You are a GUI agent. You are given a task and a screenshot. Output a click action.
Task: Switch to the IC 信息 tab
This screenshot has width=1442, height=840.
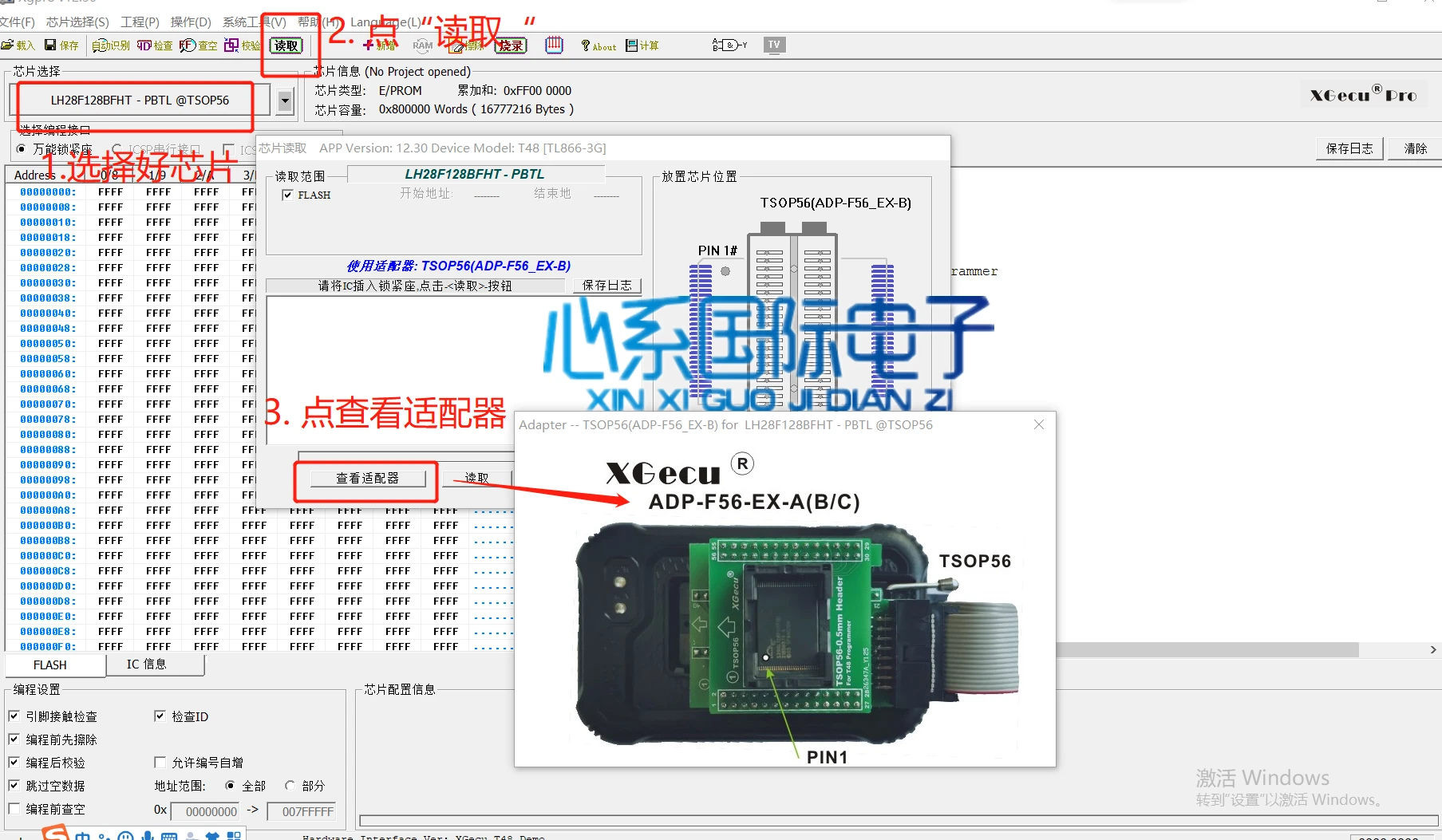point(155,664)
